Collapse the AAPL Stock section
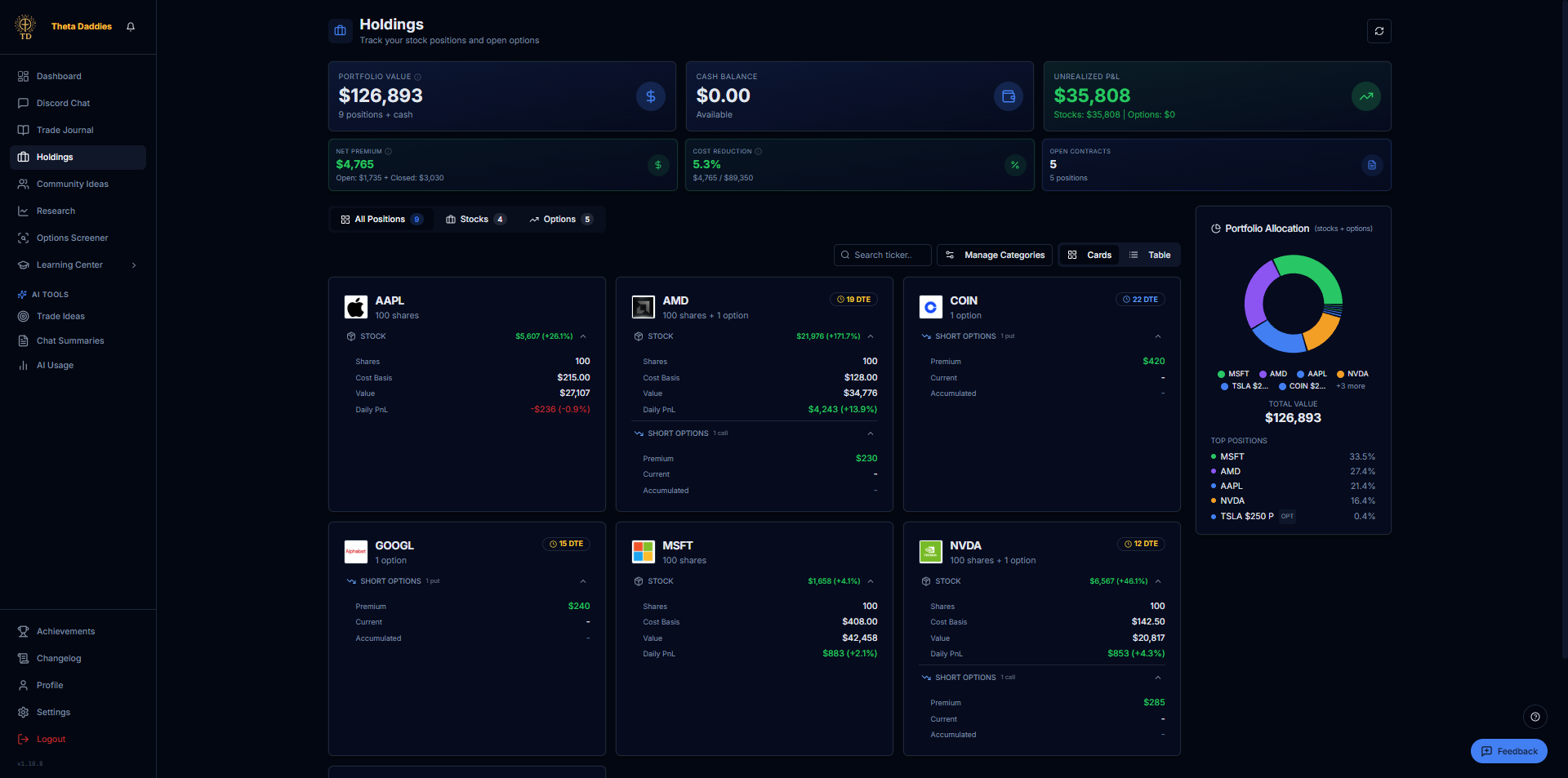 (583, 336)
